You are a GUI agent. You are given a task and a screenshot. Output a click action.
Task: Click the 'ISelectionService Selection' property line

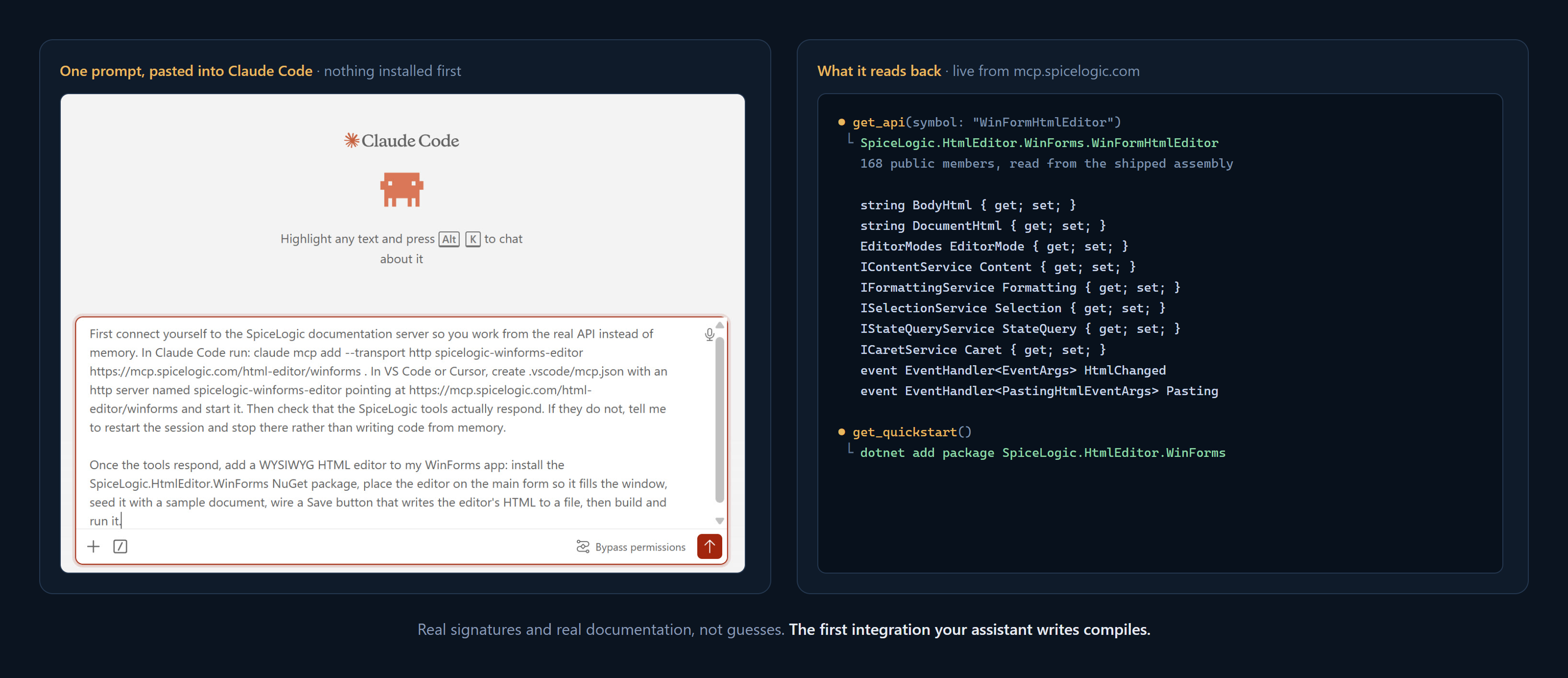[1013, 308]
